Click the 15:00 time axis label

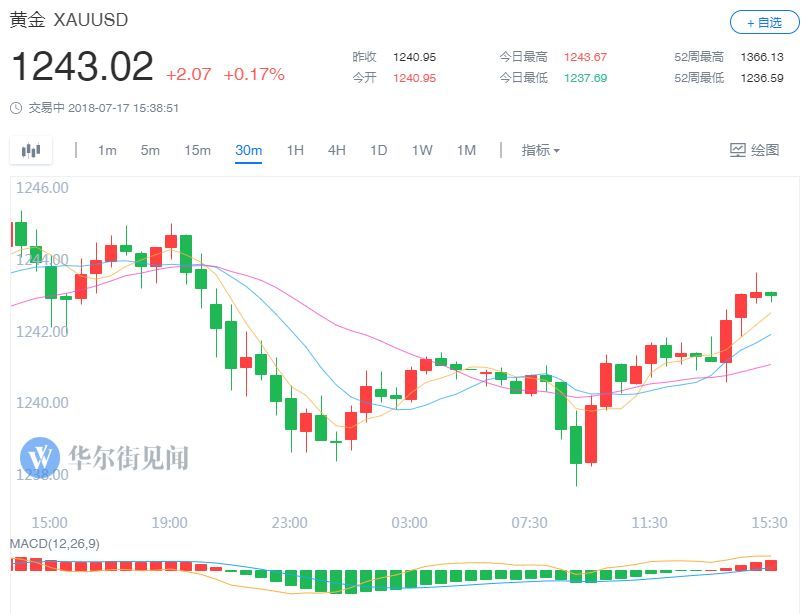pyautogui.click(x=49, y=523)
